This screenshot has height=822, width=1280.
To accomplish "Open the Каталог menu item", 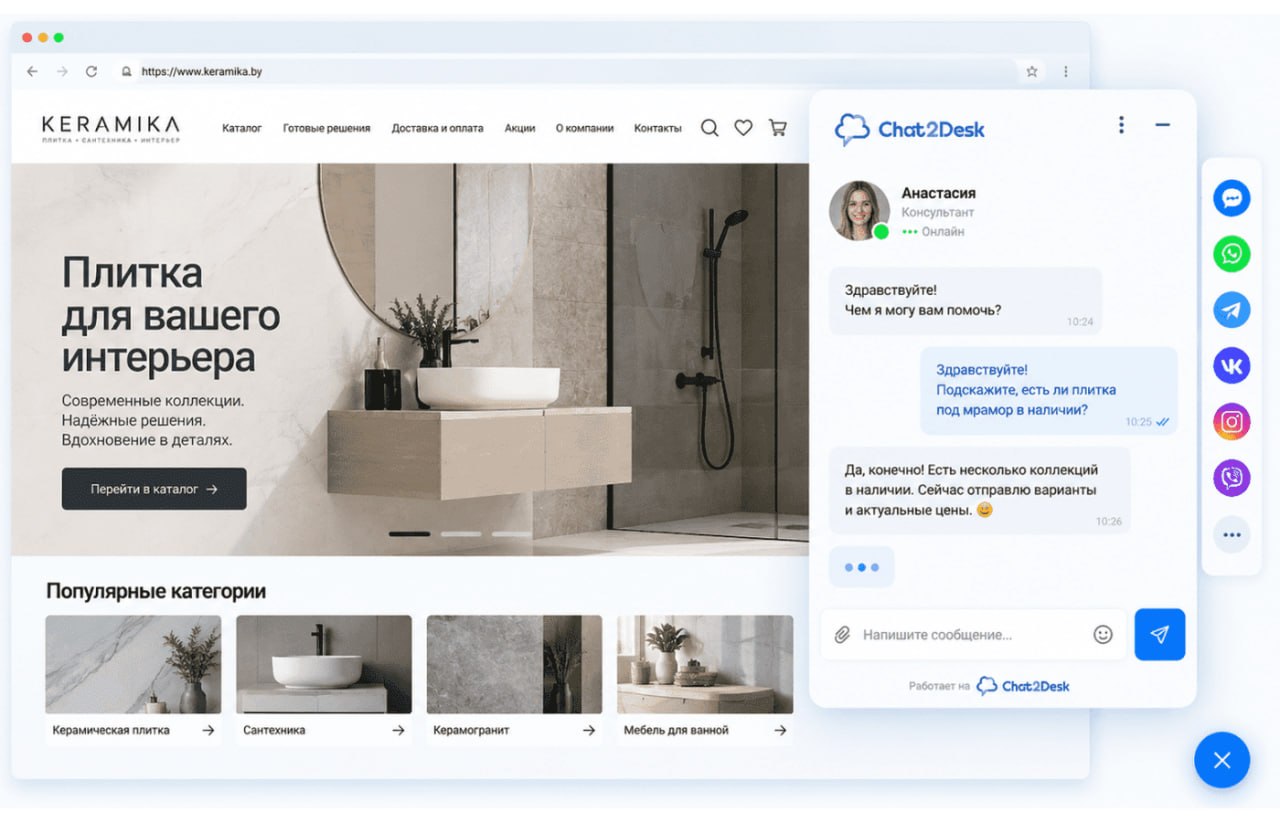I will coord(242,128).
